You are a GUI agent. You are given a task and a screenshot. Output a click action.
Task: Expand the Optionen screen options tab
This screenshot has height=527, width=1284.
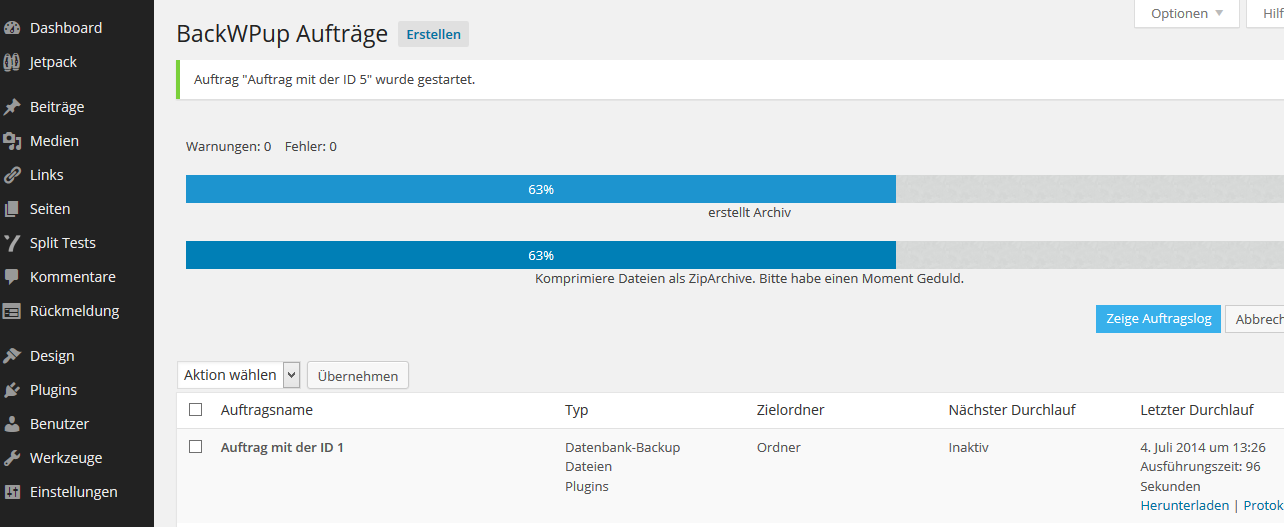coord(1187,14)
